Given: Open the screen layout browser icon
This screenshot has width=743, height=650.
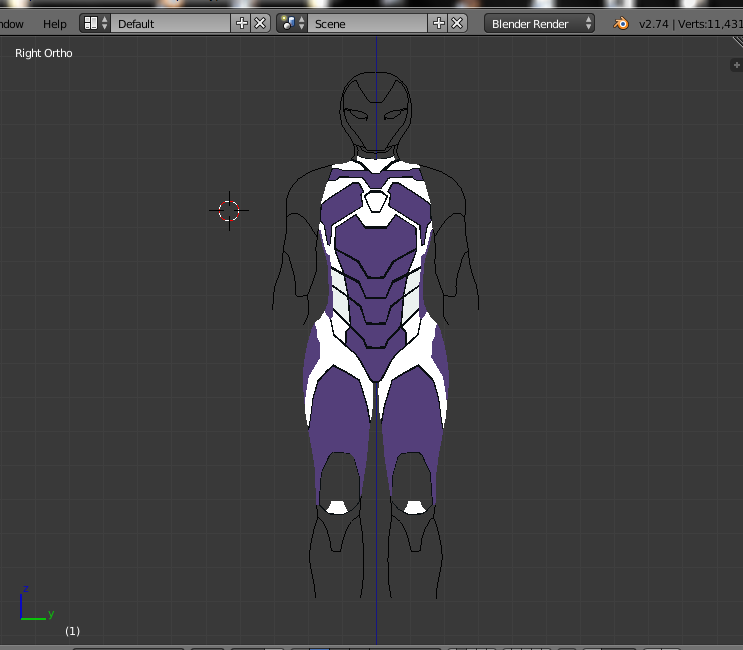Looking at the screenshot, I should [95, 23].
